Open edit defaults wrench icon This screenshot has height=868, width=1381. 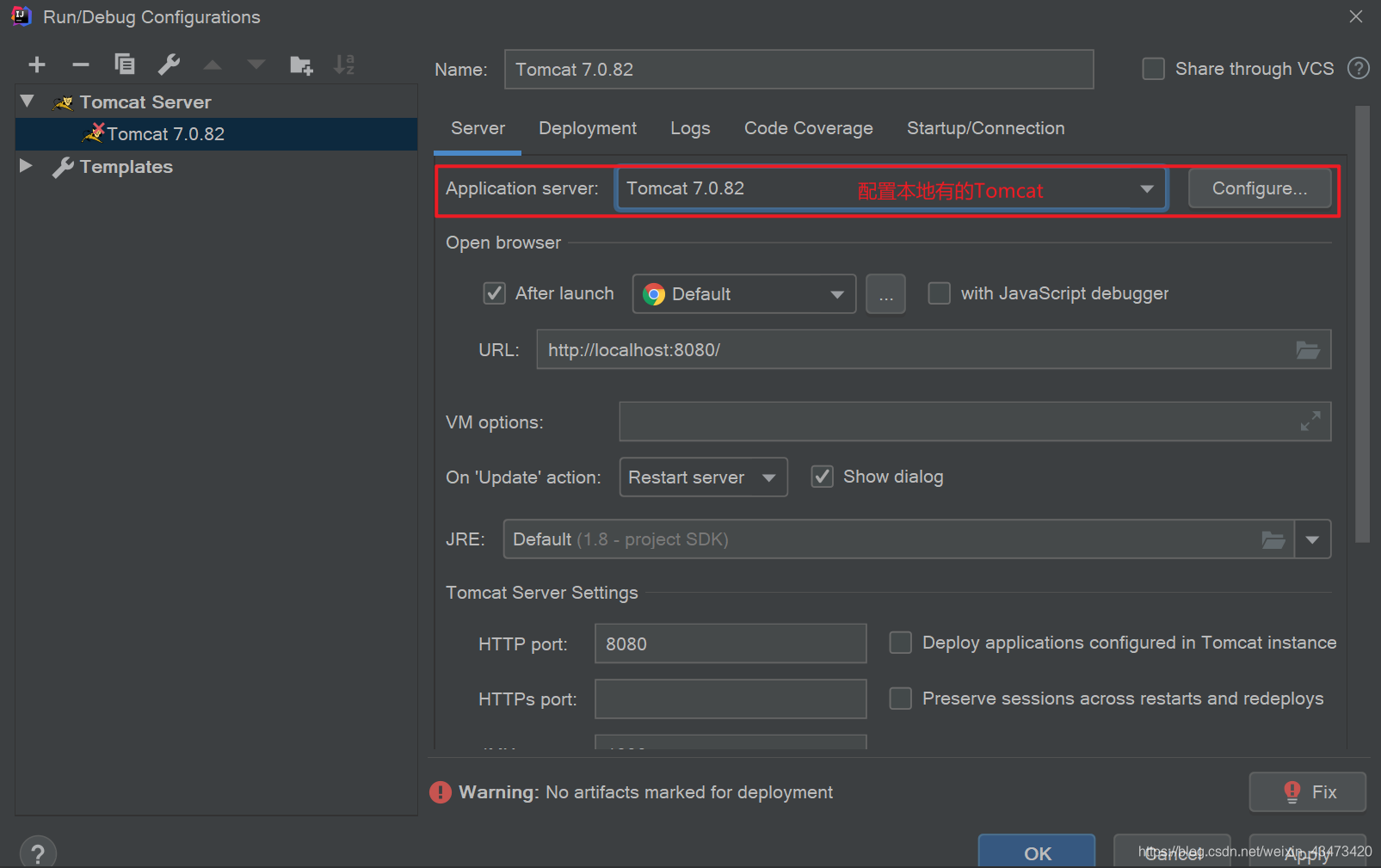(x=169, y=65)
